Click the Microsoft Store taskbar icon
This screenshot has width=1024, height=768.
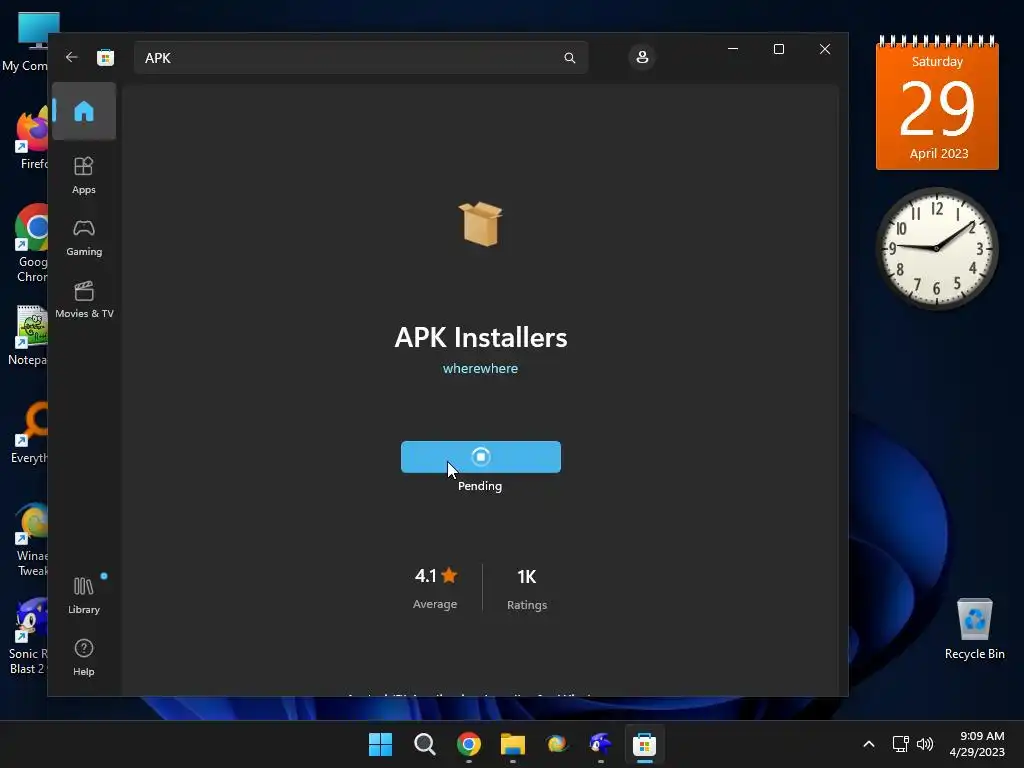click(x=644, y=744)
